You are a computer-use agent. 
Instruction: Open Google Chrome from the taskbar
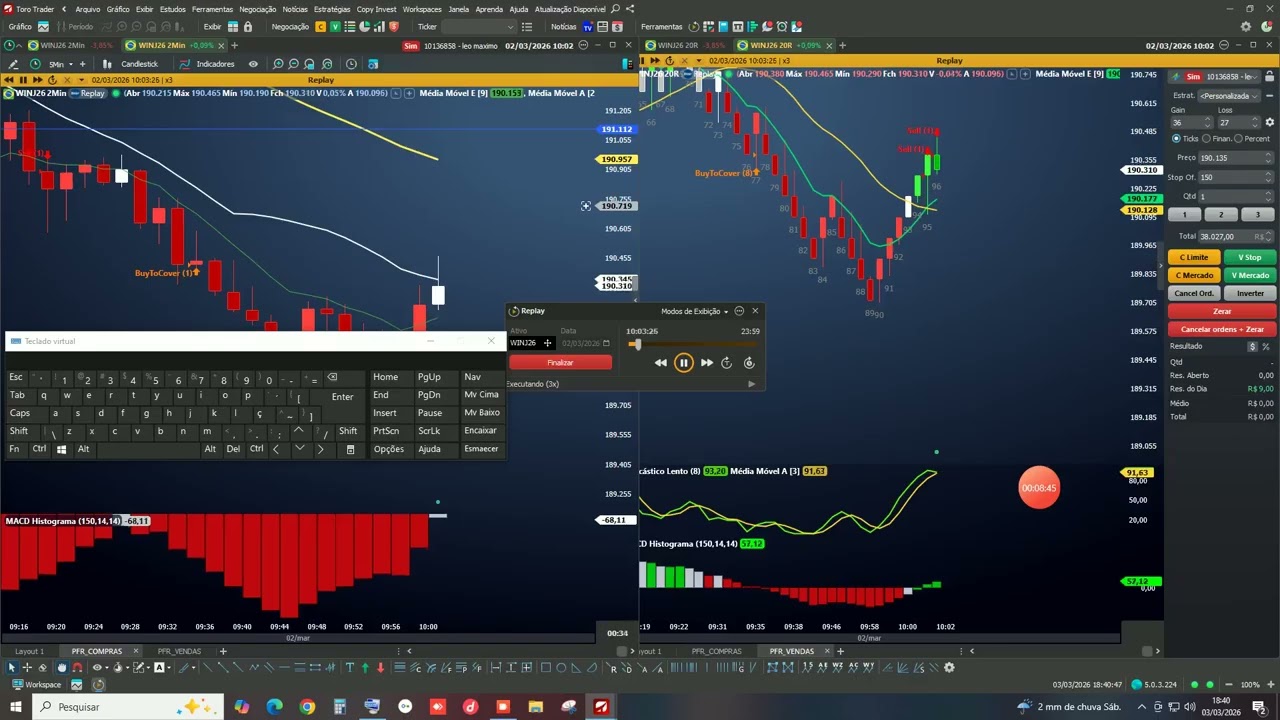coord(307,707)
